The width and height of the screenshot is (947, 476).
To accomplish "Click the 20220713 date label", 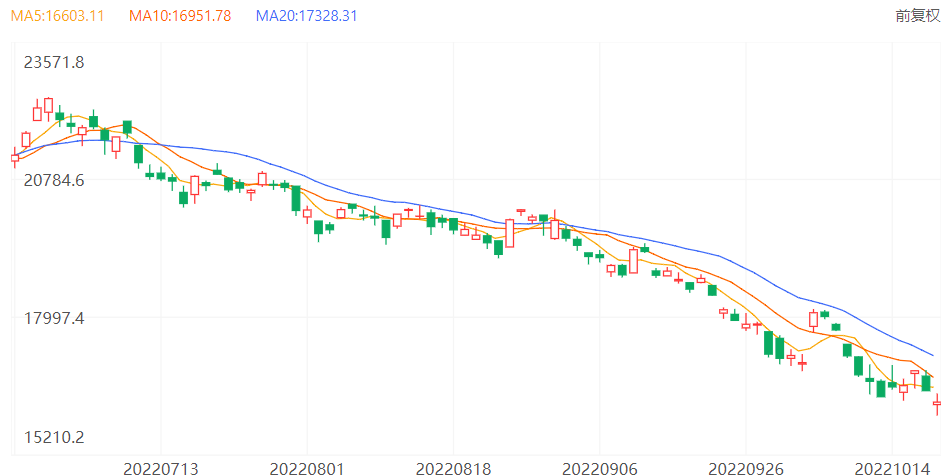I will pos(161,469).
